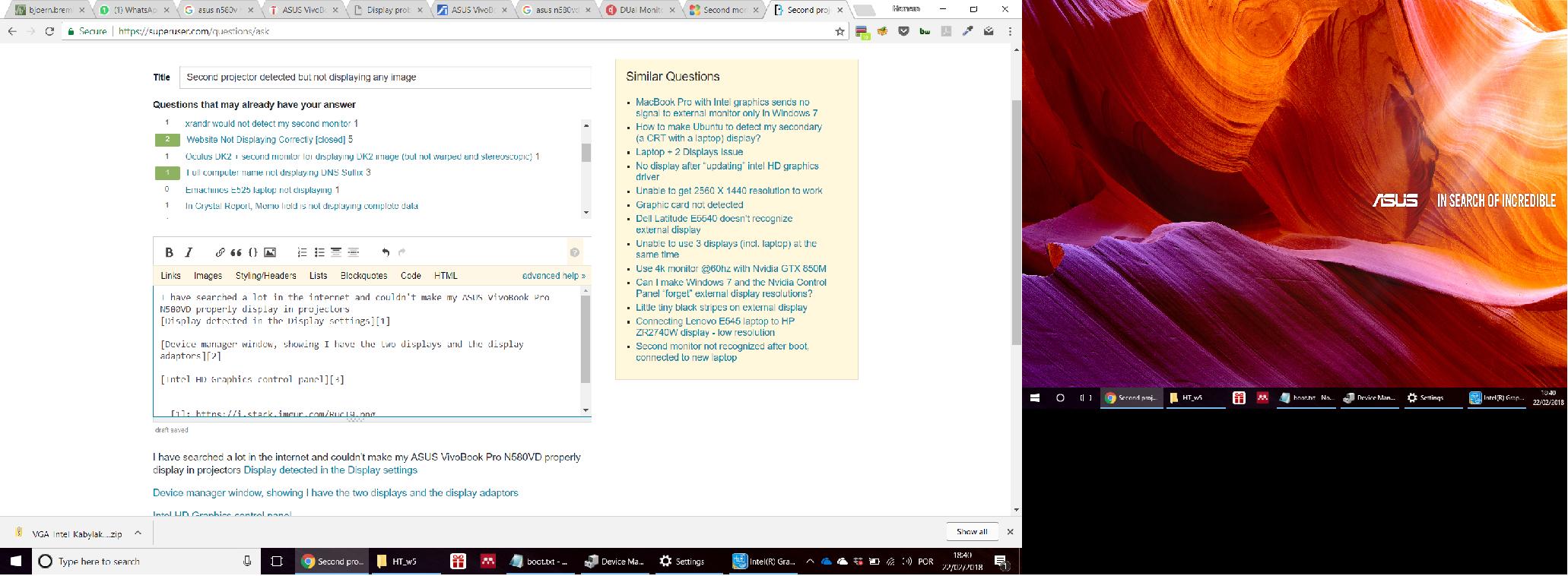Image resolution: width=1568 pixels, height=576 pixels.
Task: Open the eyedropper extension icon
Action: coord(967,31)
